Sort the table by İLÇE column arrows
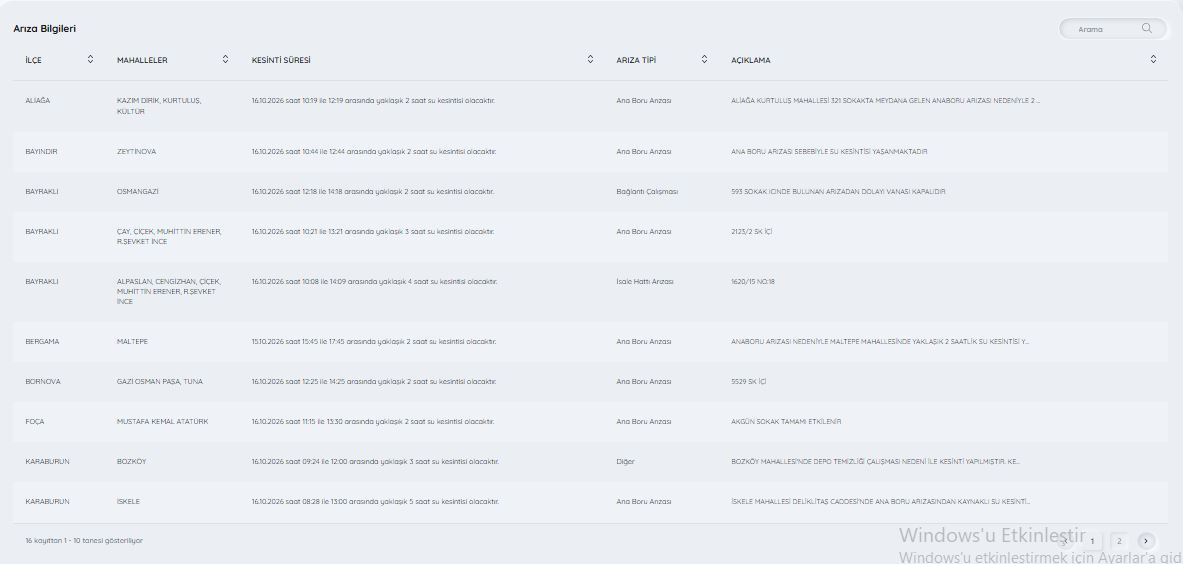Viewport: 1183px width, 564px height. [91, 60]
